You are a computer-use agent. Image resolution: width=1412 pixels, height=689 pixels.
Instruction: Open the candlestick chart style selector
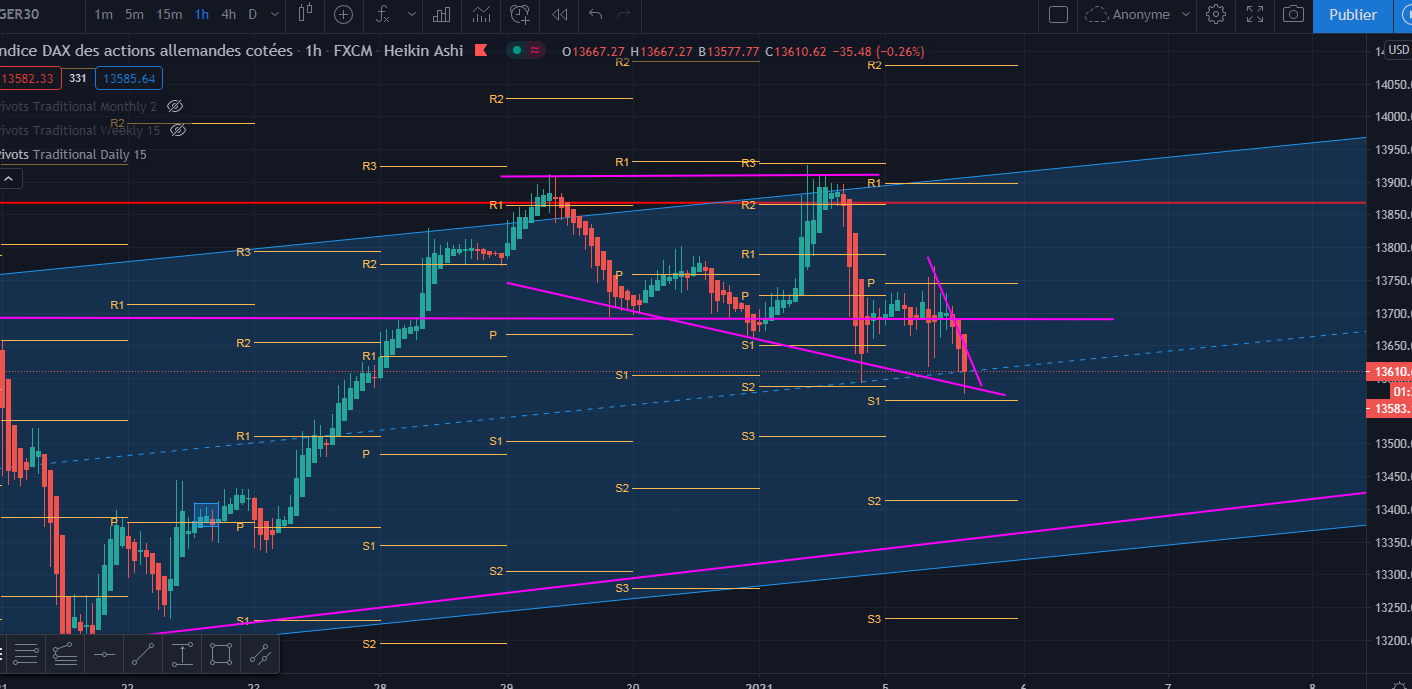[x=307, y=14]
